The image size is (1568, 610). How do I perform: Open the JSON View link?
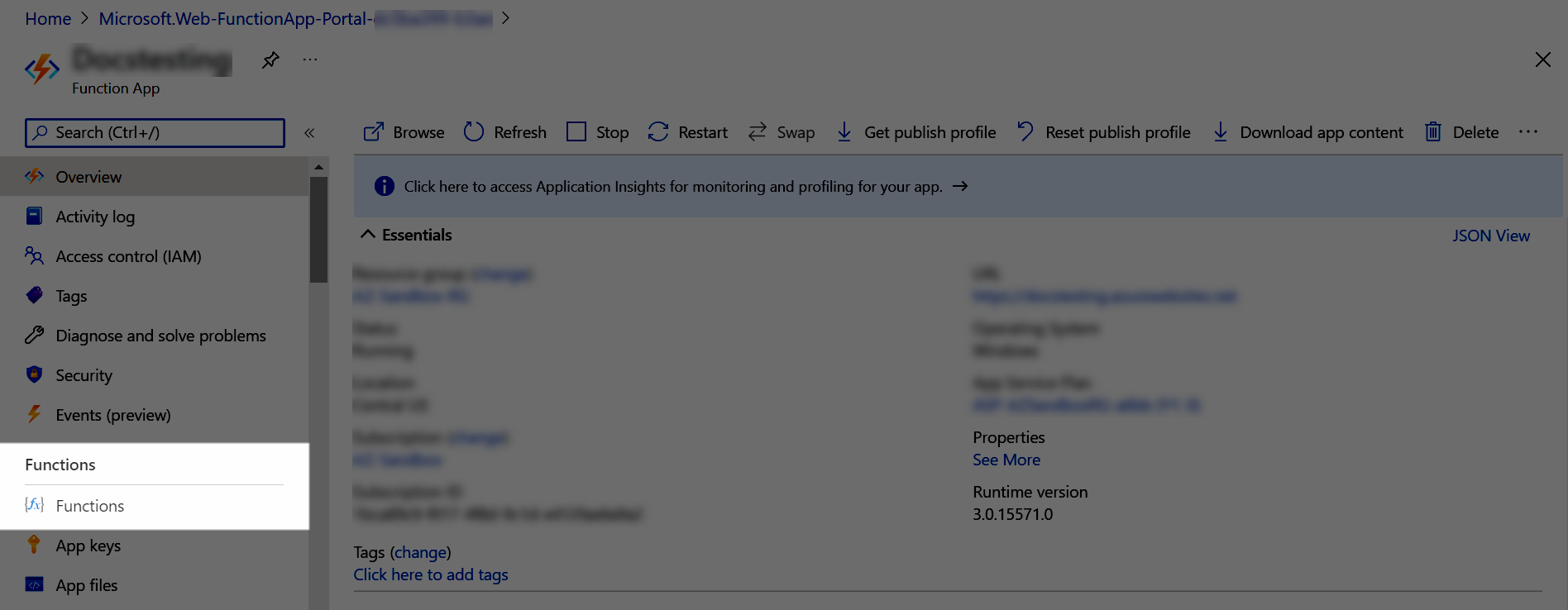point(1491,236)
